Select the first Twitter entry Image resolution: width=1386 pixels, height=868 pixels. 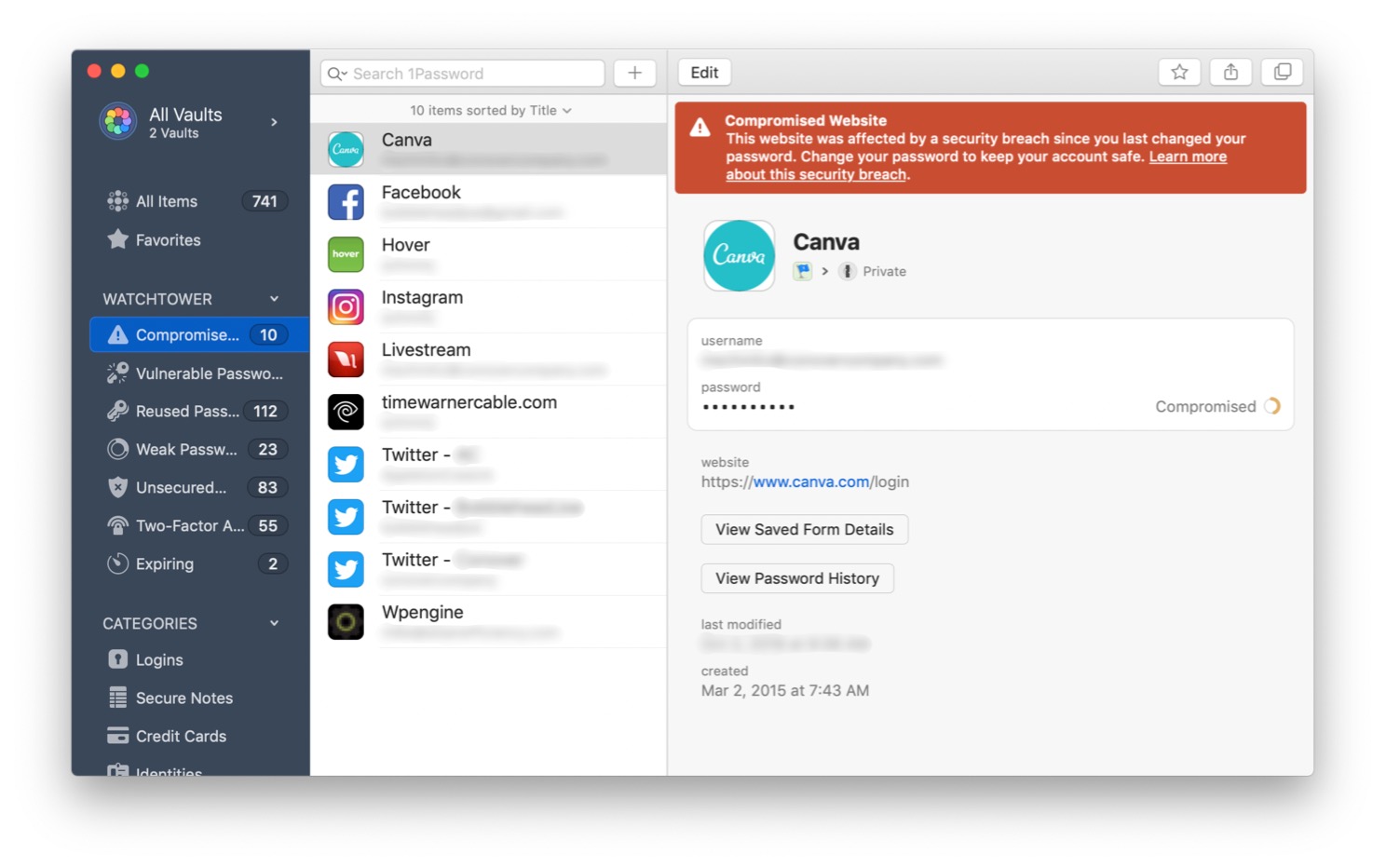pos(488,464)
